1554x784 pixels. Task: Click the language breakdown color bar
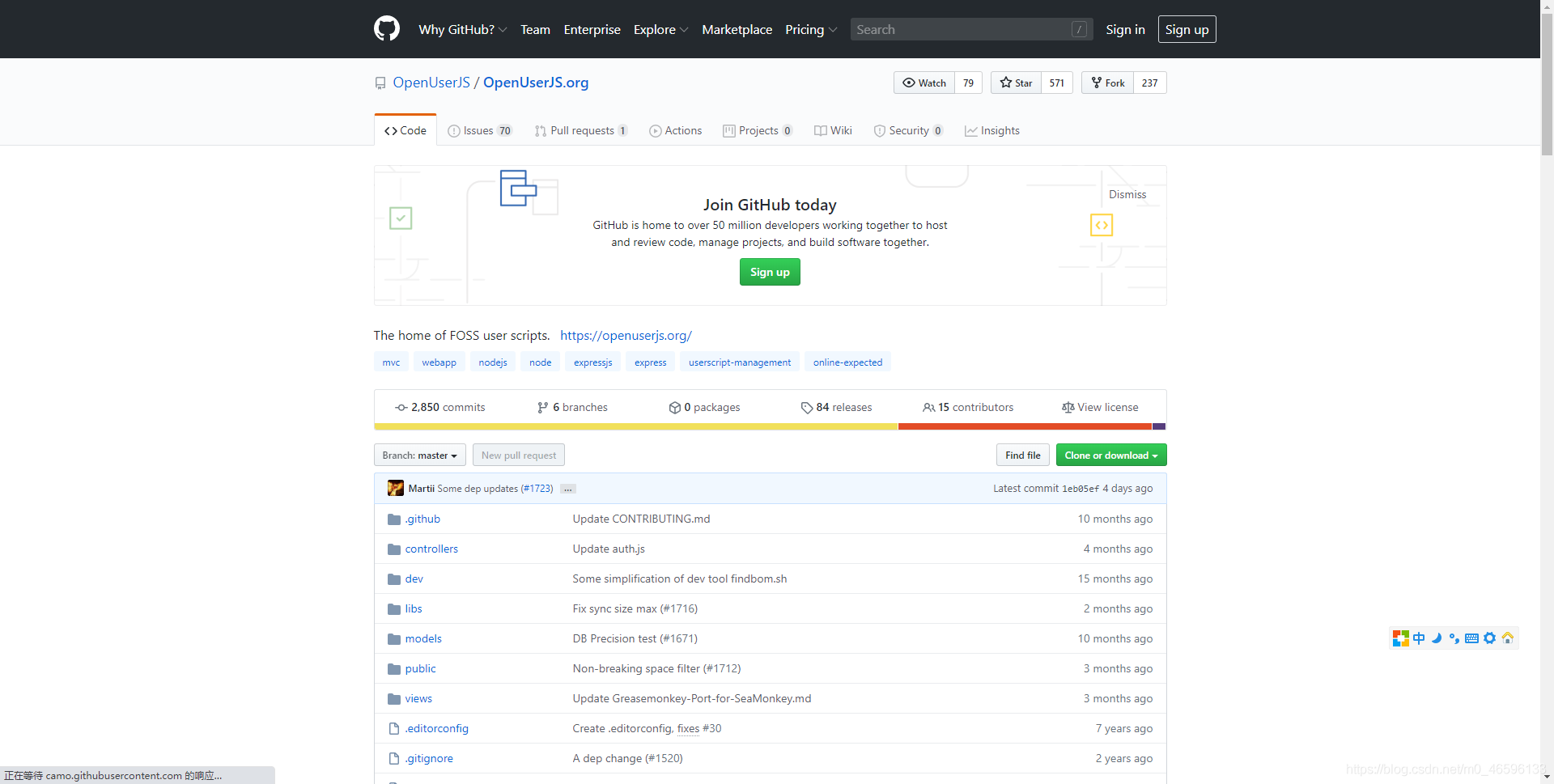pyautogui.click(x=770, y=426)
